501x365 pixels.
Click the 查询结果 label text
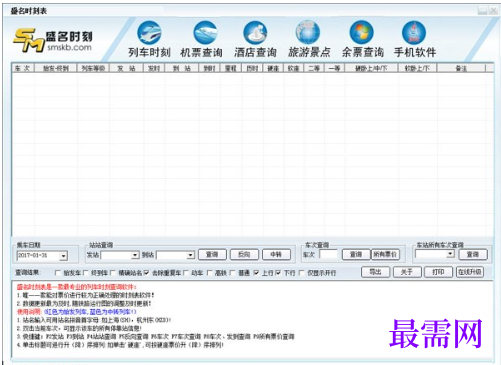tap(27, 273)
